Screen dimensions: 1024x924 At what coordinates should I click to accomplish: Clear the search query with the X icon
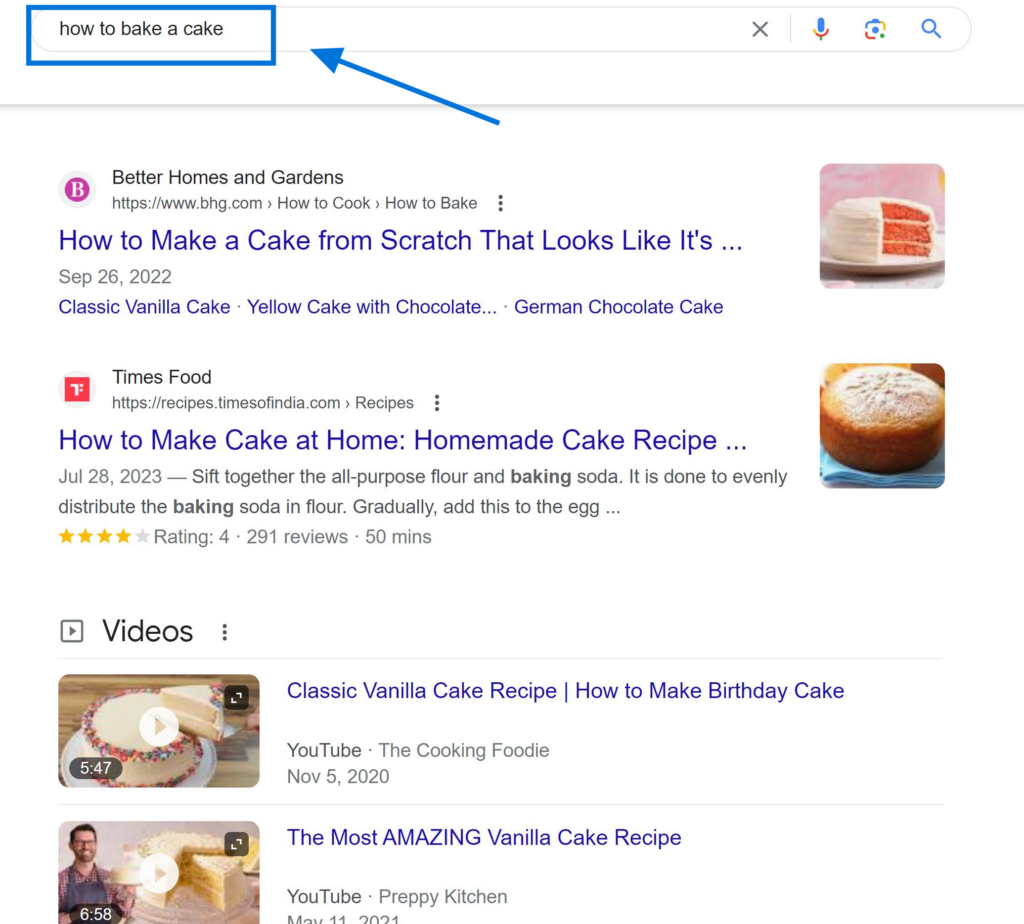[x=760, y=29]
